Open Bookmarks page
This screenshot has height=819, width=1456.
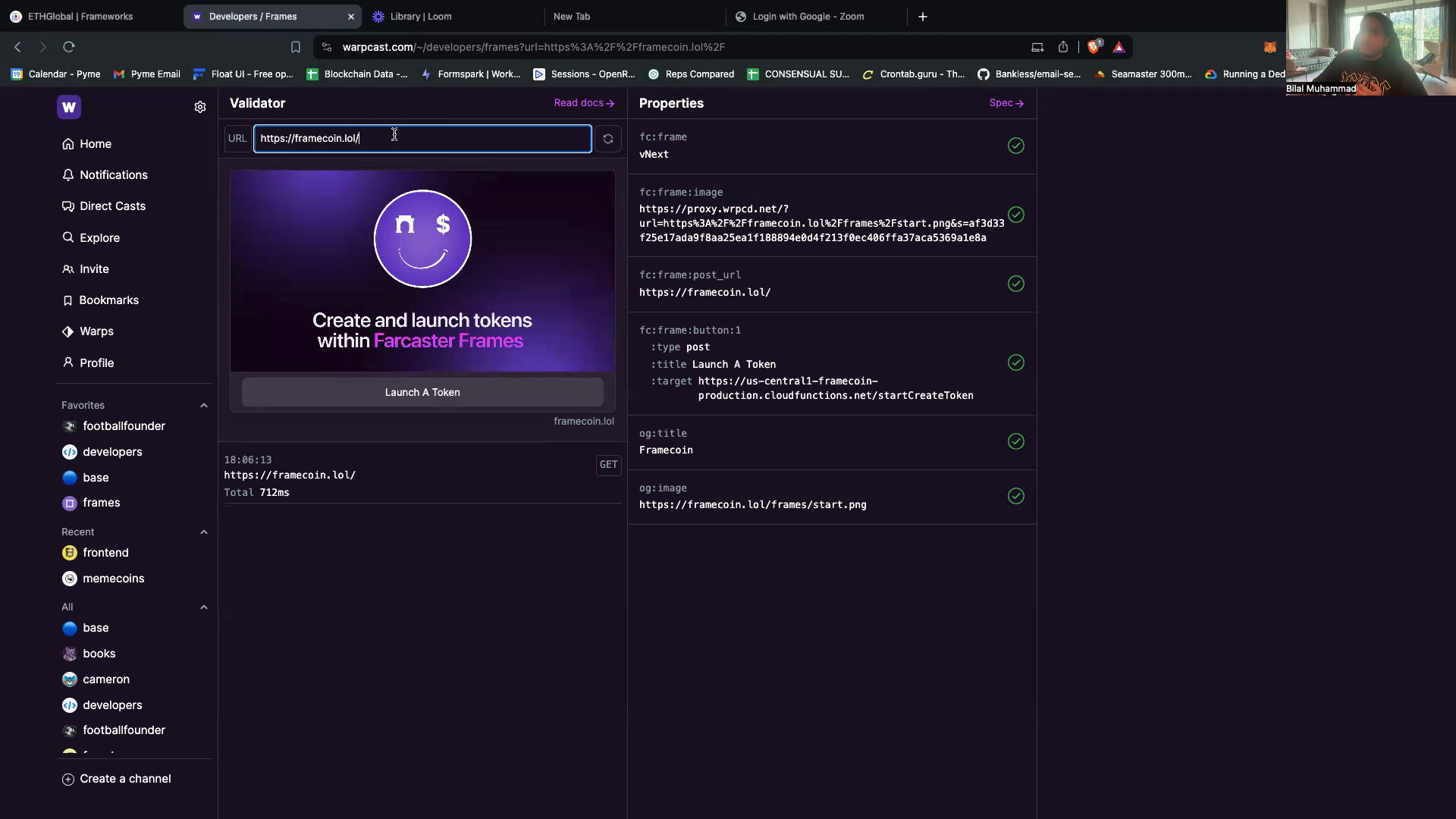(x=101, y=300)
